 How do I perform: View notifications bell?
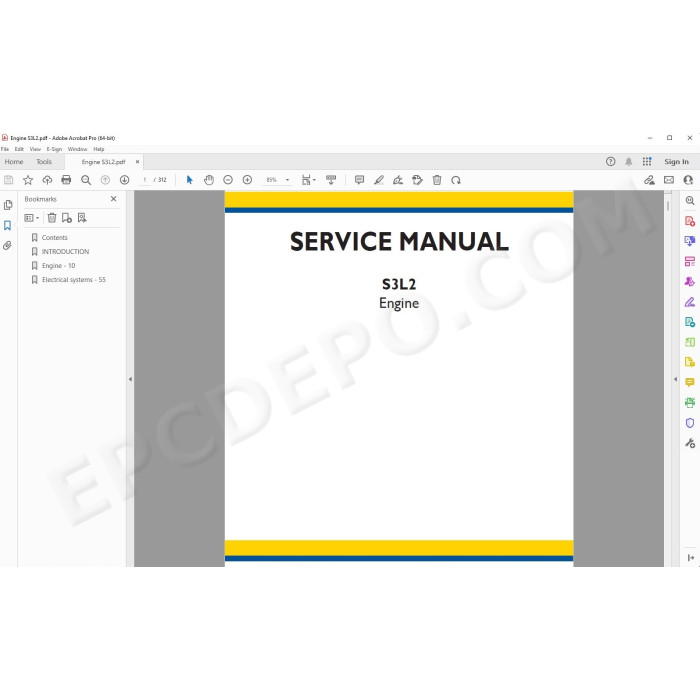629,162
